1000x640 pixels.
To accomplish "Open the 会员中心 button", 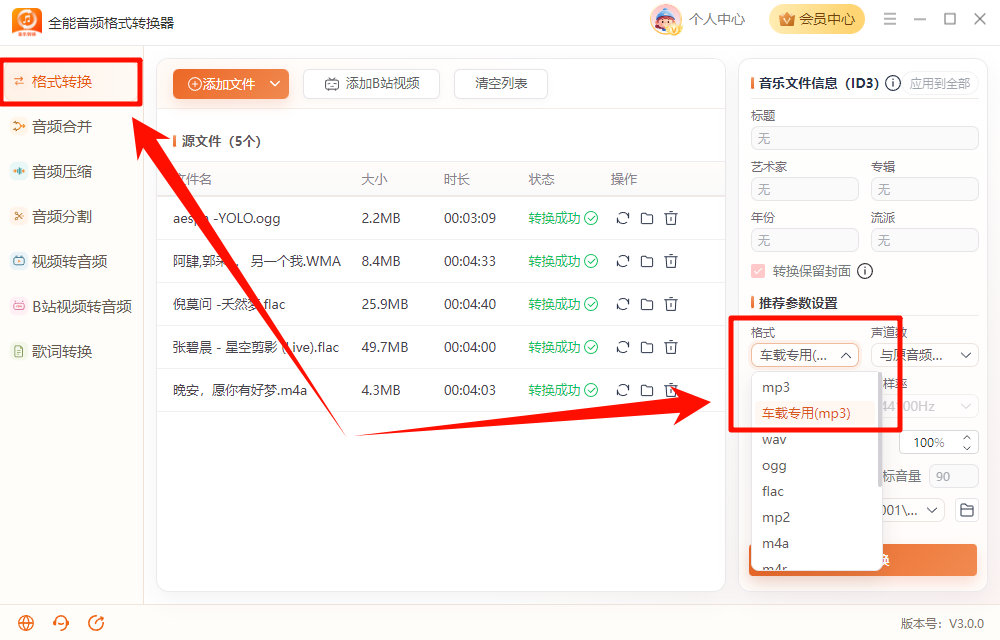I will [817, 19].
